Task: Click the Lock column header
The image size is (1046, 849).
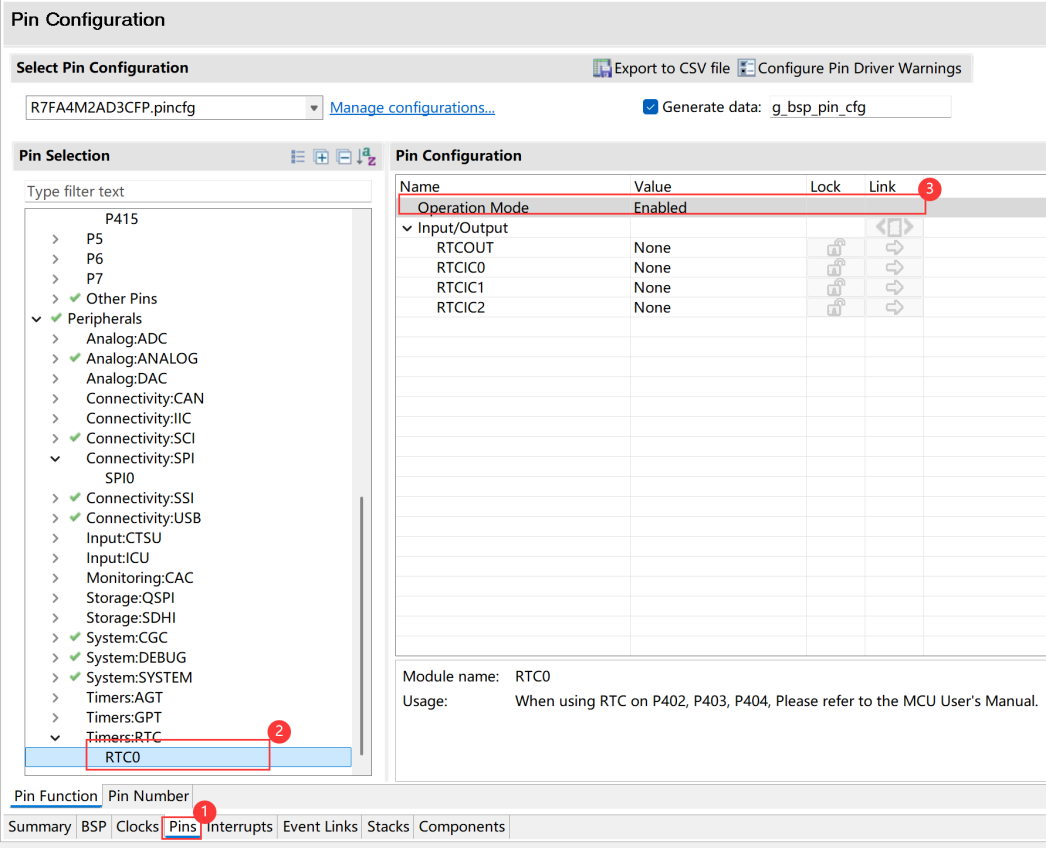Action: tap(835, 187)
